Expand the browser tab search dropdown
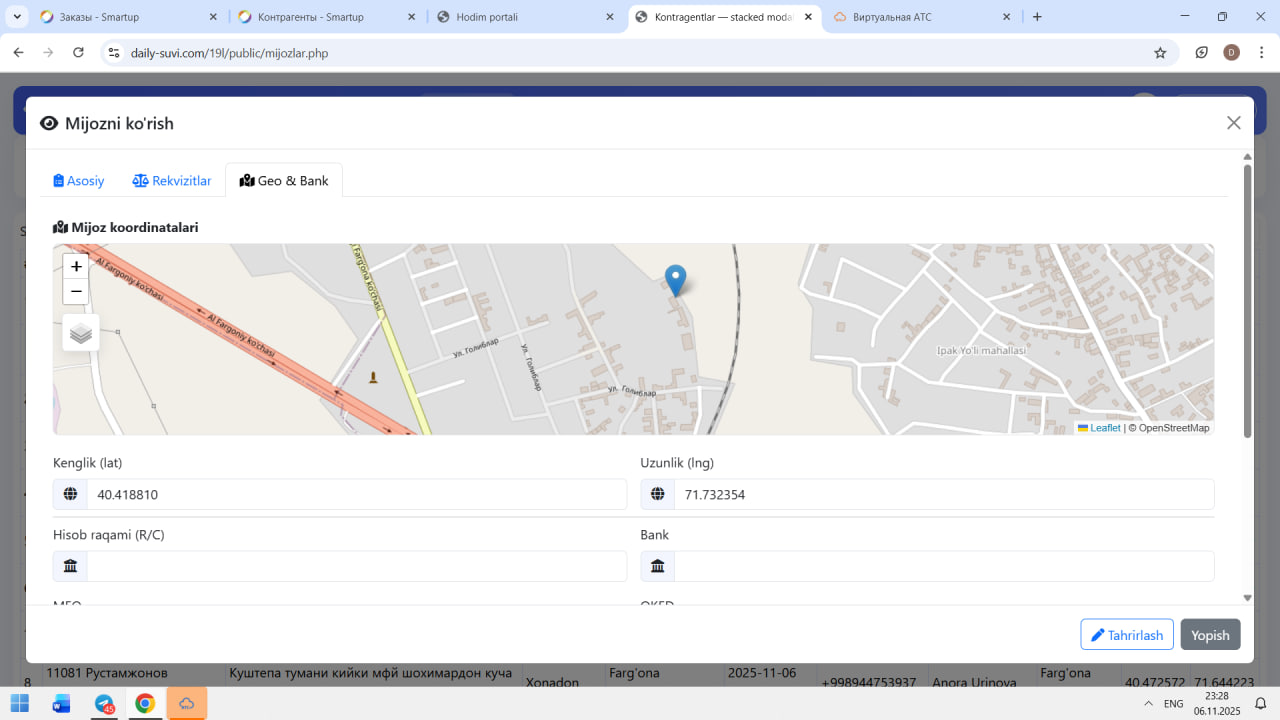 (x=18, y=17)
